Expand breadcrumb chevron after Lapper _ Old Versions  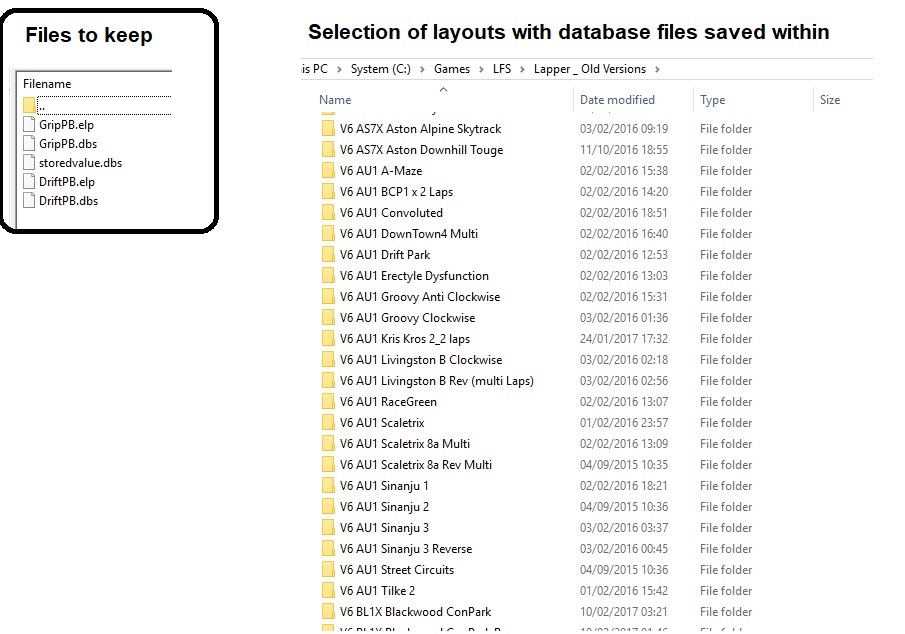pyautogui.click(x=656, y=69)
